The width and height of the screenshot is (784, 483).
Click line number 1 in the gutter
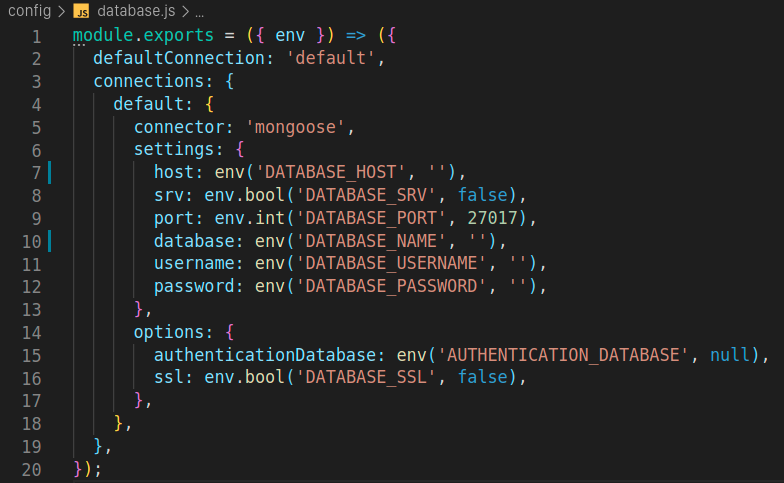point(36,36)
